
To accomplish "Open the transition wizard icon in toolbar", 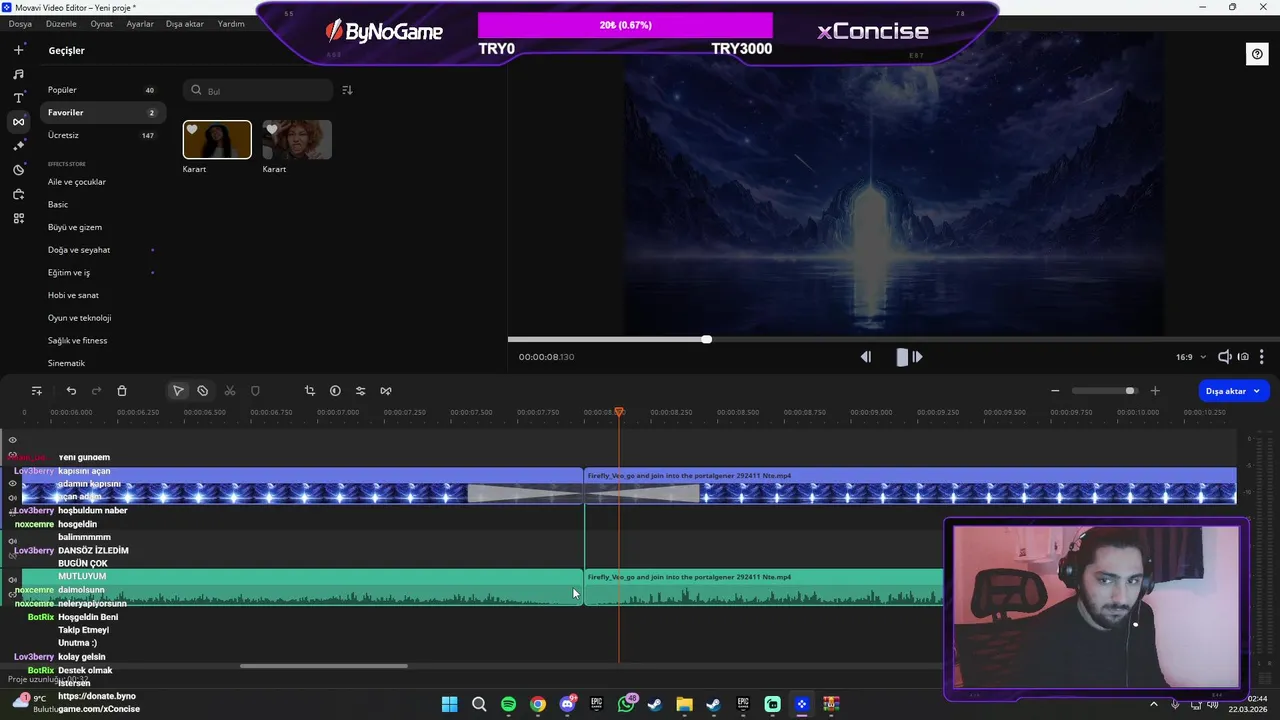I will (386, 391).
